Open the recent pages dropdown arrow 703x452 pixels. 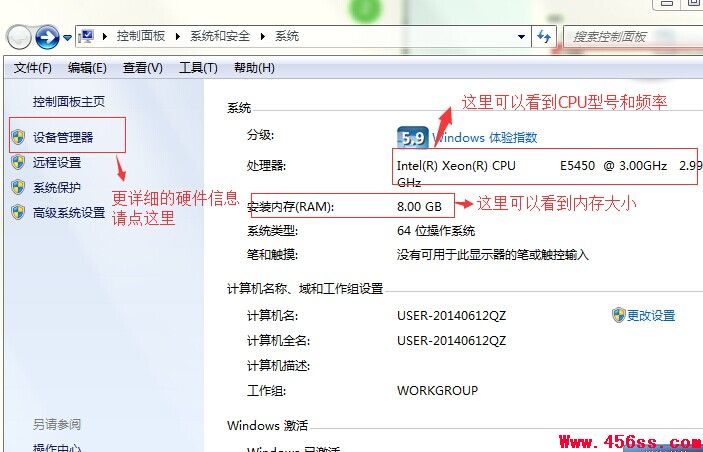(x=67, y=38)
